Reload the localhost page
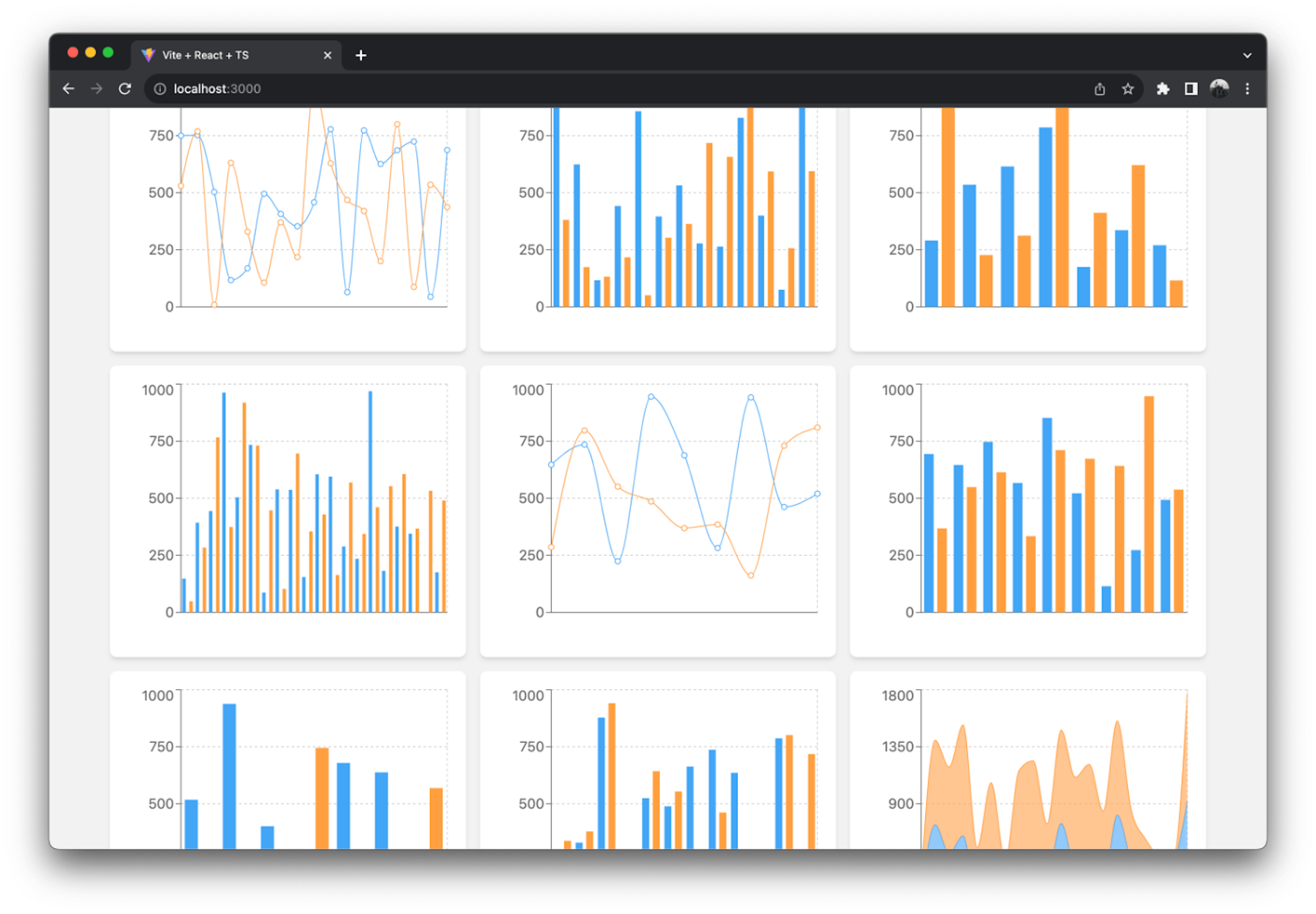Screen dimensions: 1316x914 [x=125, y=89]
